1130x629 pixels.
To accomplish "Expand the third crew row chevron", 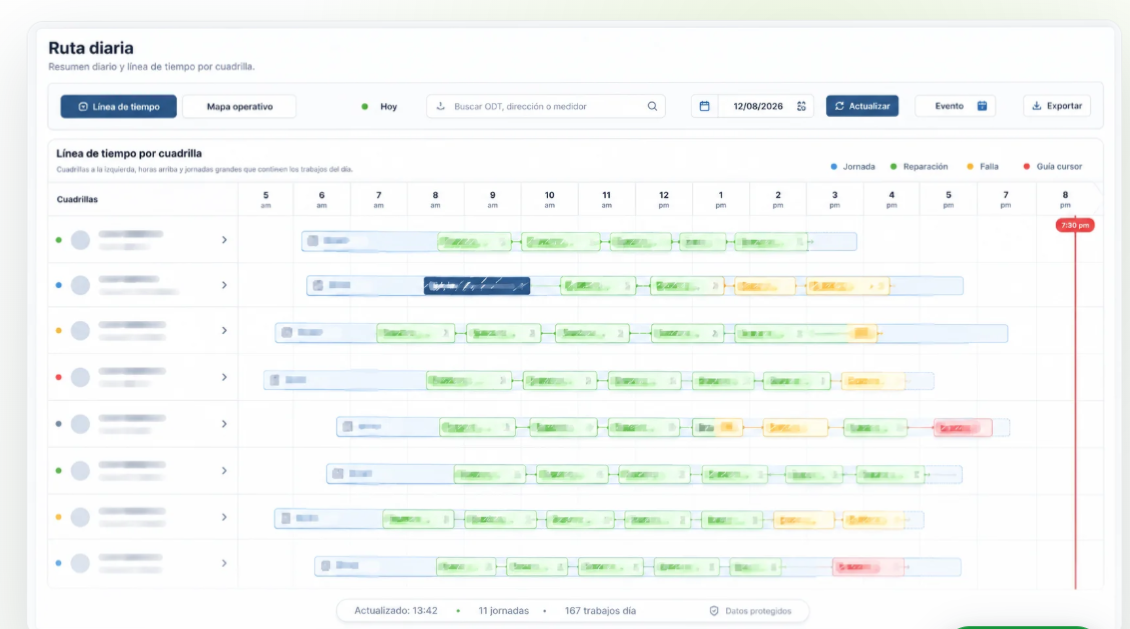I will pyautogui.click(x=224, y=331).
